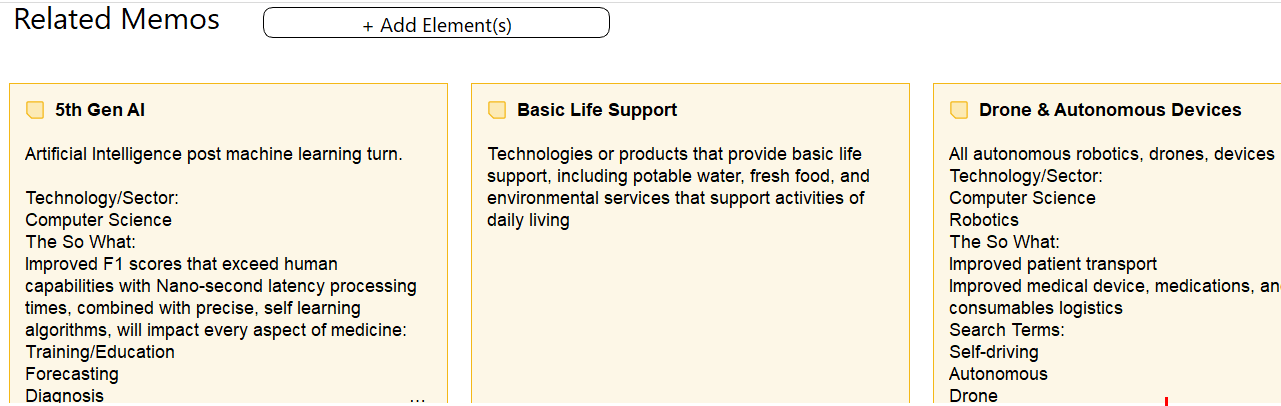1281x406 pixels.
Task: Select 'Improved patient transport' in Drone memo
Action: (1053, 264)
